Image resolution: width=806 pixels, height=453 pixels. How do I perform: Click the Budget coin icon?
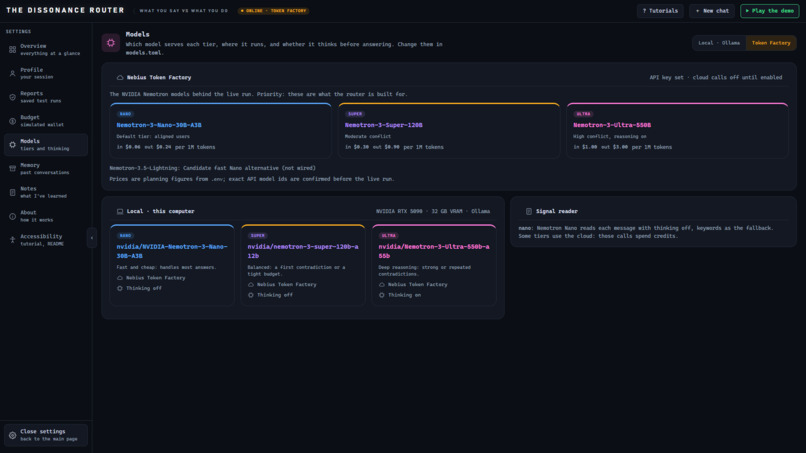tap(12, 121)
